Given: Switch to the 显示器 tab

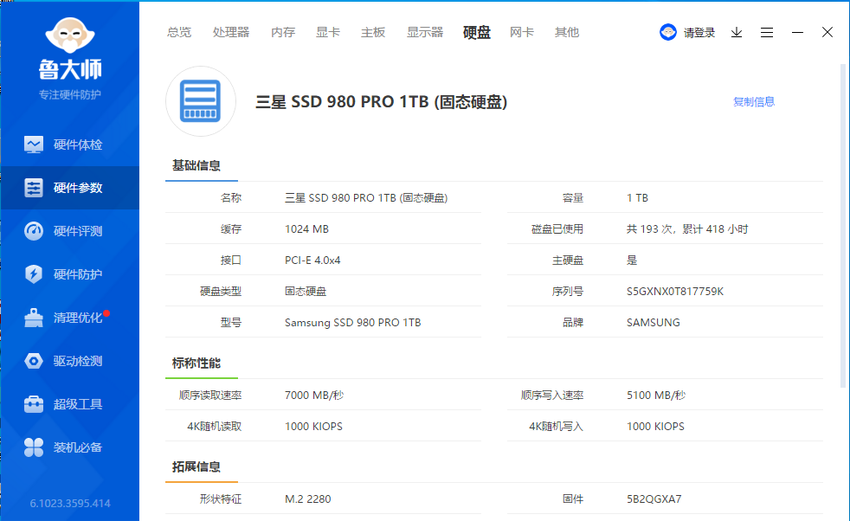Looking at the screenshot, I should click(x=425, y=33).
